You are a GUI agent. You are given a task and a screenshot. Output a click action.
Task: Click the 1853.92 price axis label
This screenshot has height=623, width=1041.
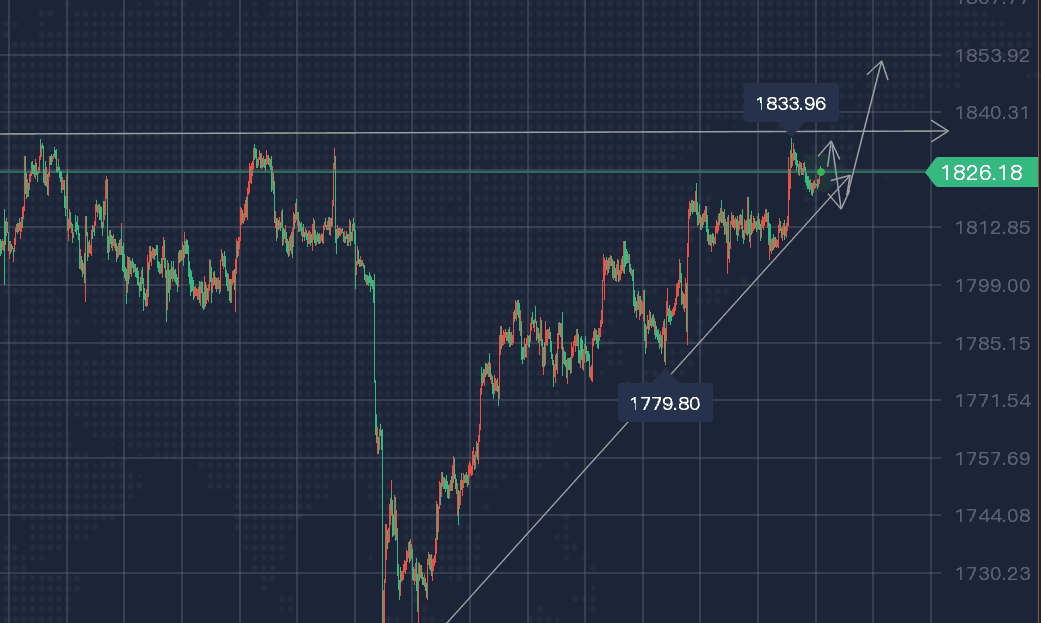(x=992, y=55)
